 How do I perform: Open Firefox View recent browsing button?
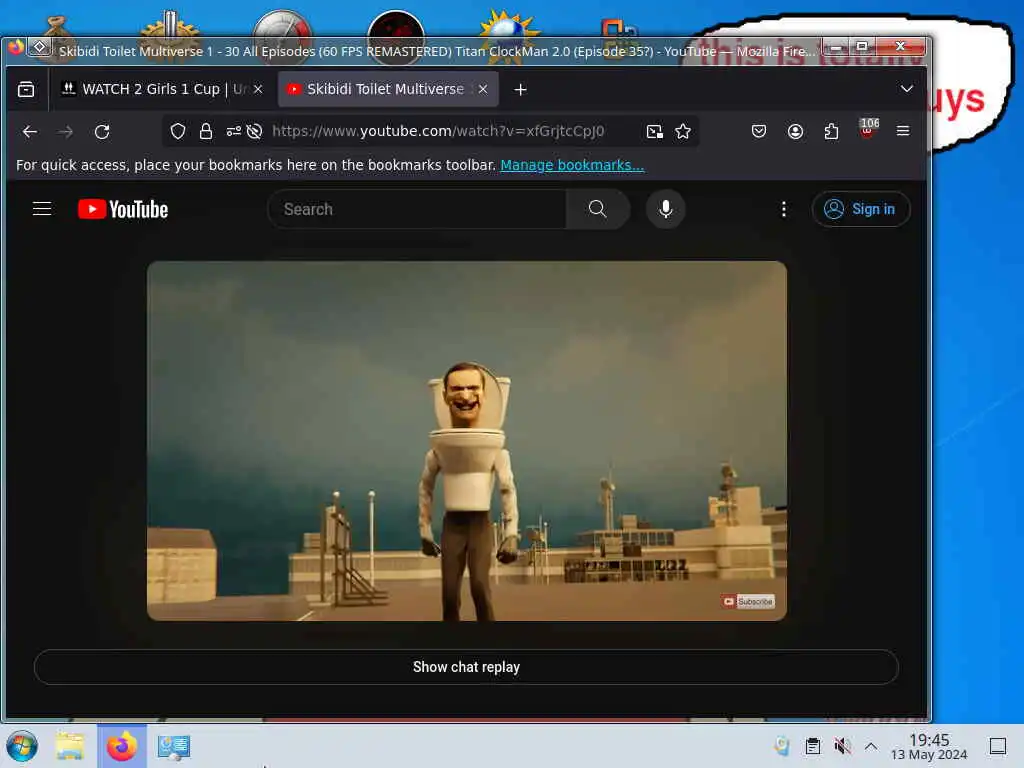click(26, 89)
